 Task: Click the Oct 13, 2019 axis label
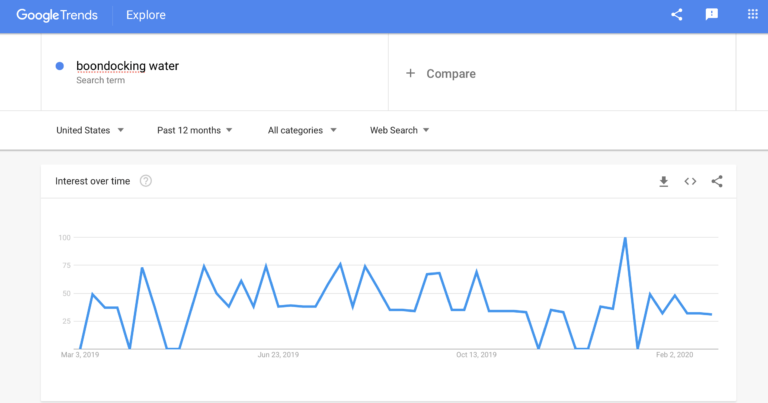point(476,355)
